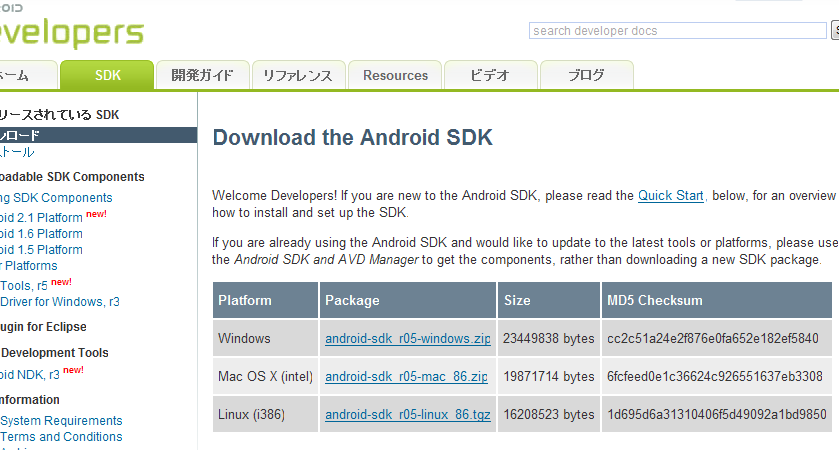Screen dimensions: 839x450
Task: Download android-sdk_r05-windows.zip
Action: pyautogui.click(x=408, y=339)
